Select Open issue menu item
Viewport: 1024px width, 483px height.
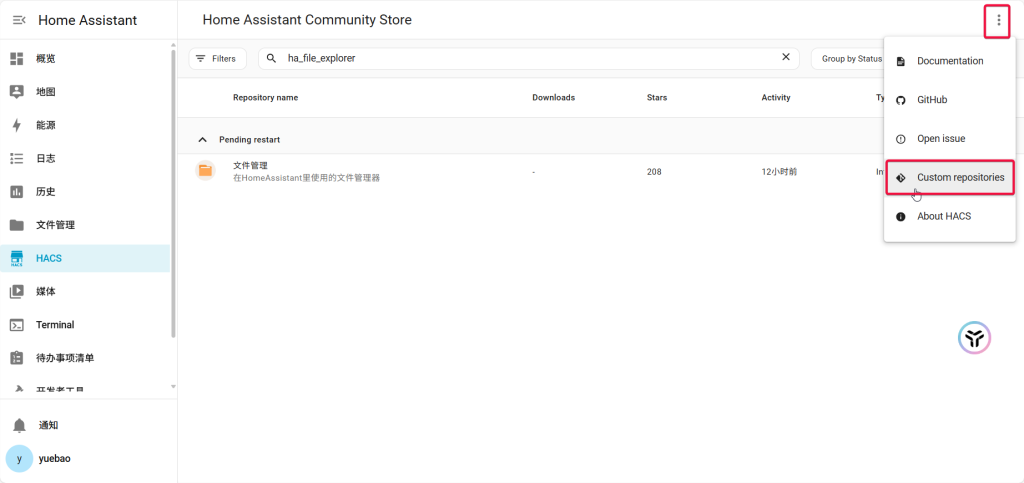click(x=950, y=138)
